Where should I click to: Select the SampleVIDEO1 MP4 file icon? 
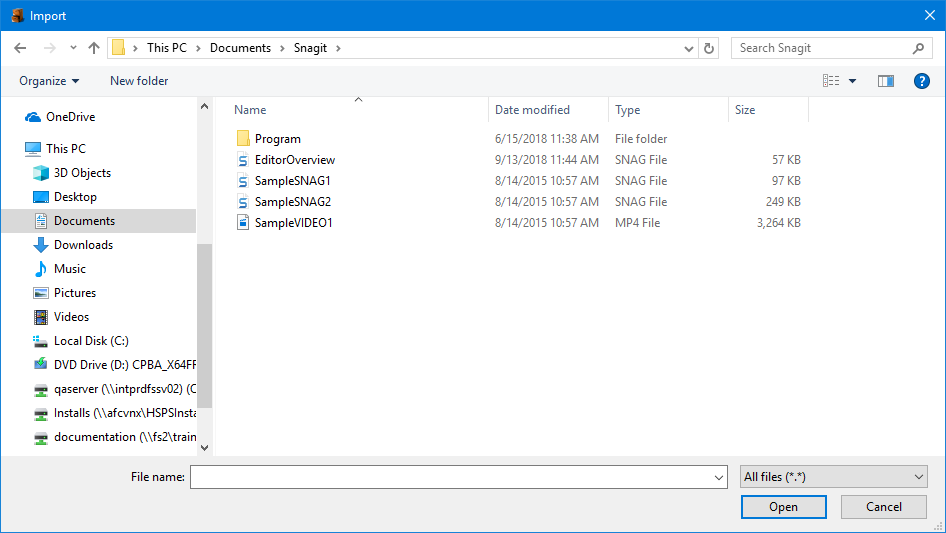point(242,223)
